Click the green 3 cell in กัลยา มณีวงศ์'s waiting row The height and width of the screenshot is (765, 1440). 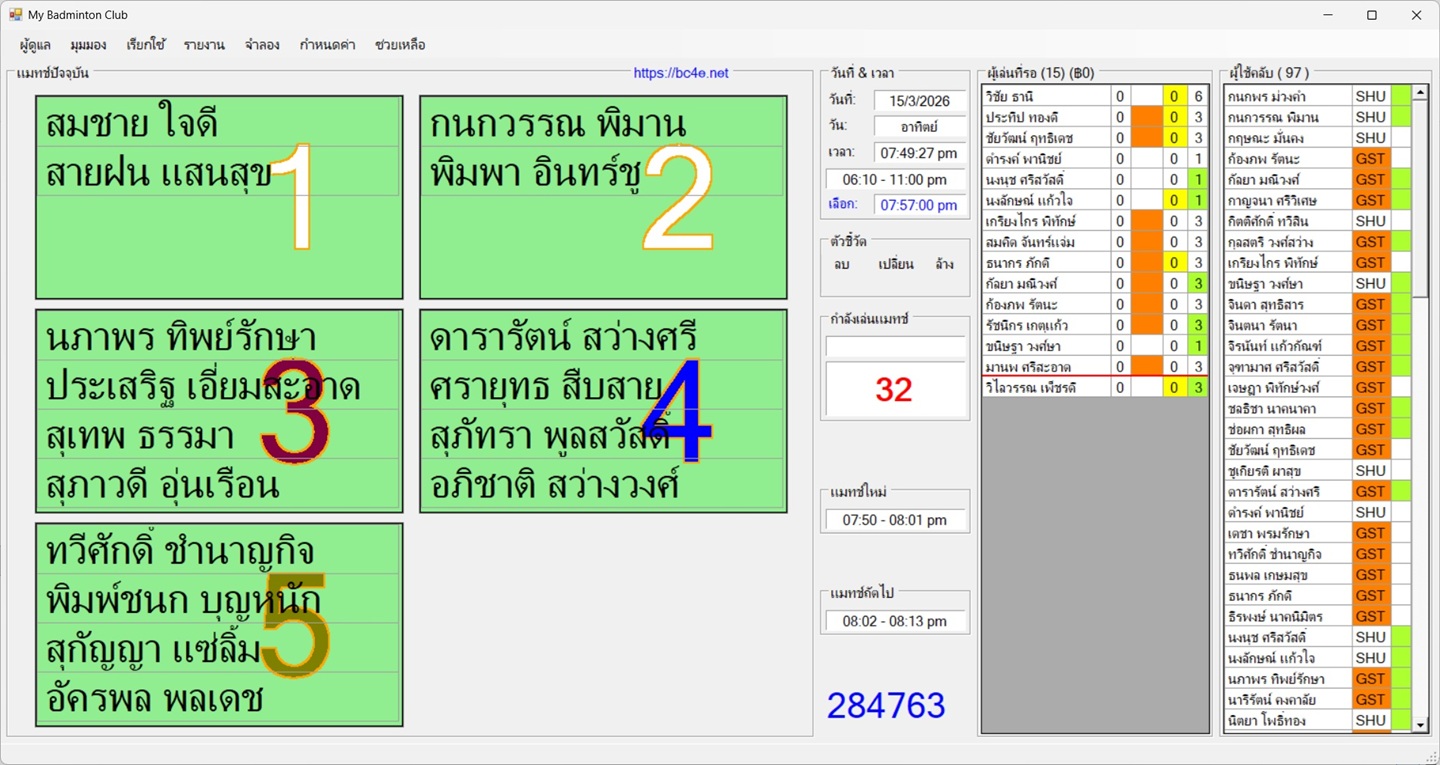coord(1198,284)
